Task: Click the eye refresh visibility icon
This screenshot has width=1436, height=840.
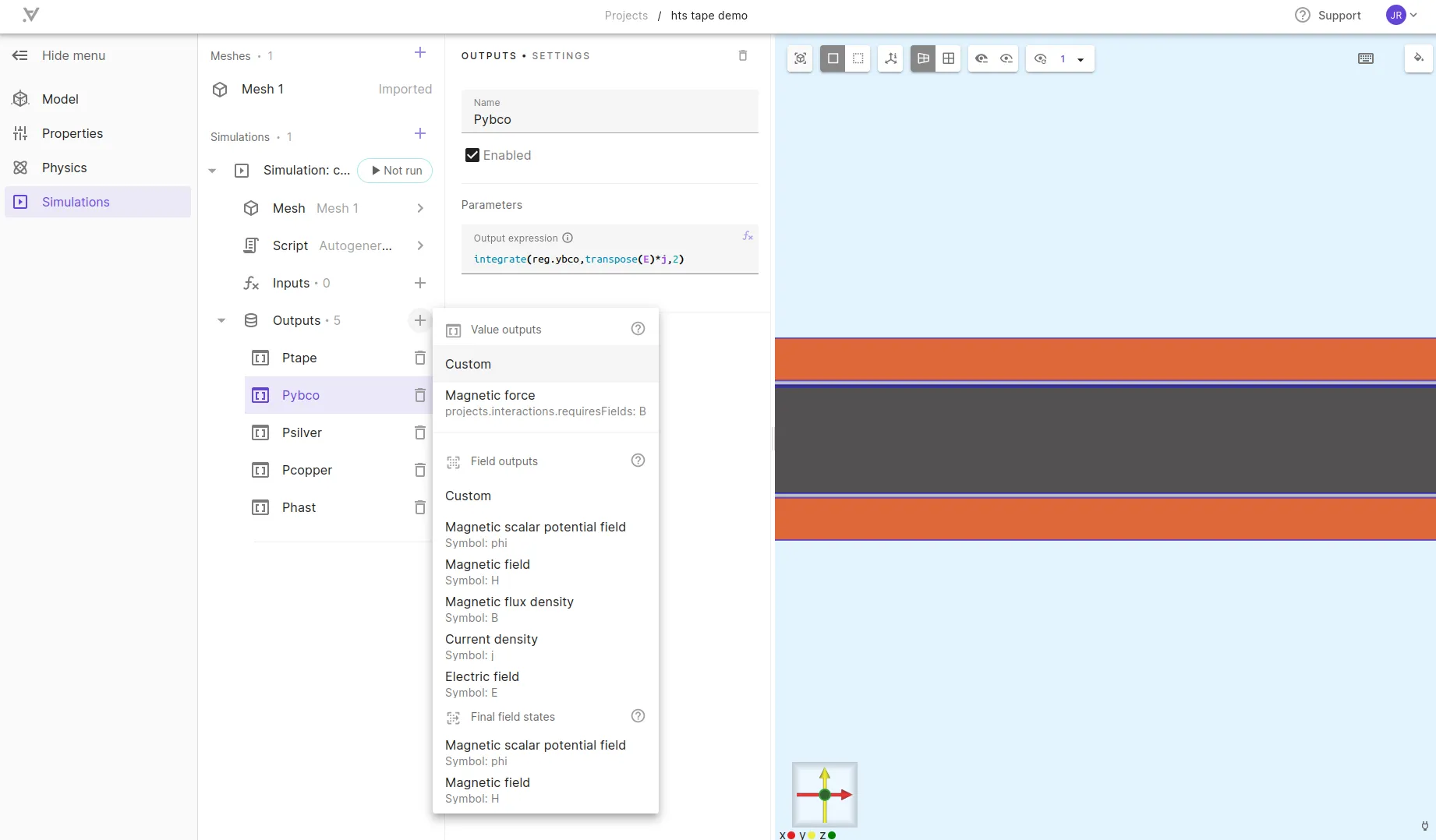Action: [1040, 58]
